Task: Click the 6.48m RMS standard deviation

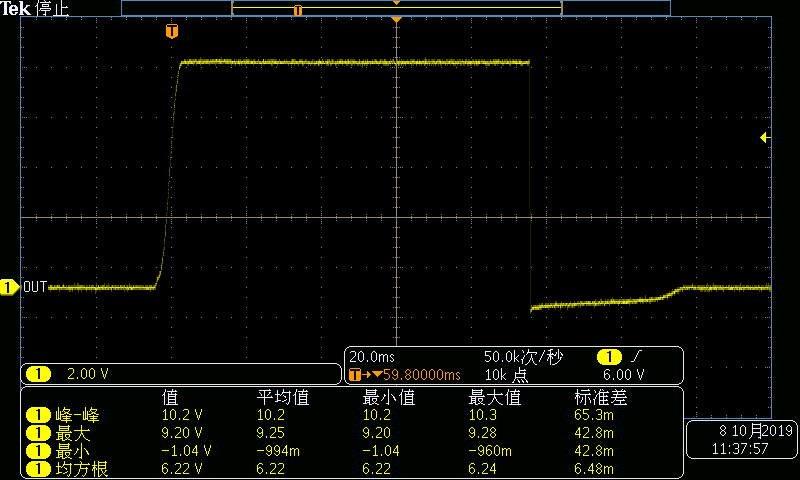Action: coord(594,469)
